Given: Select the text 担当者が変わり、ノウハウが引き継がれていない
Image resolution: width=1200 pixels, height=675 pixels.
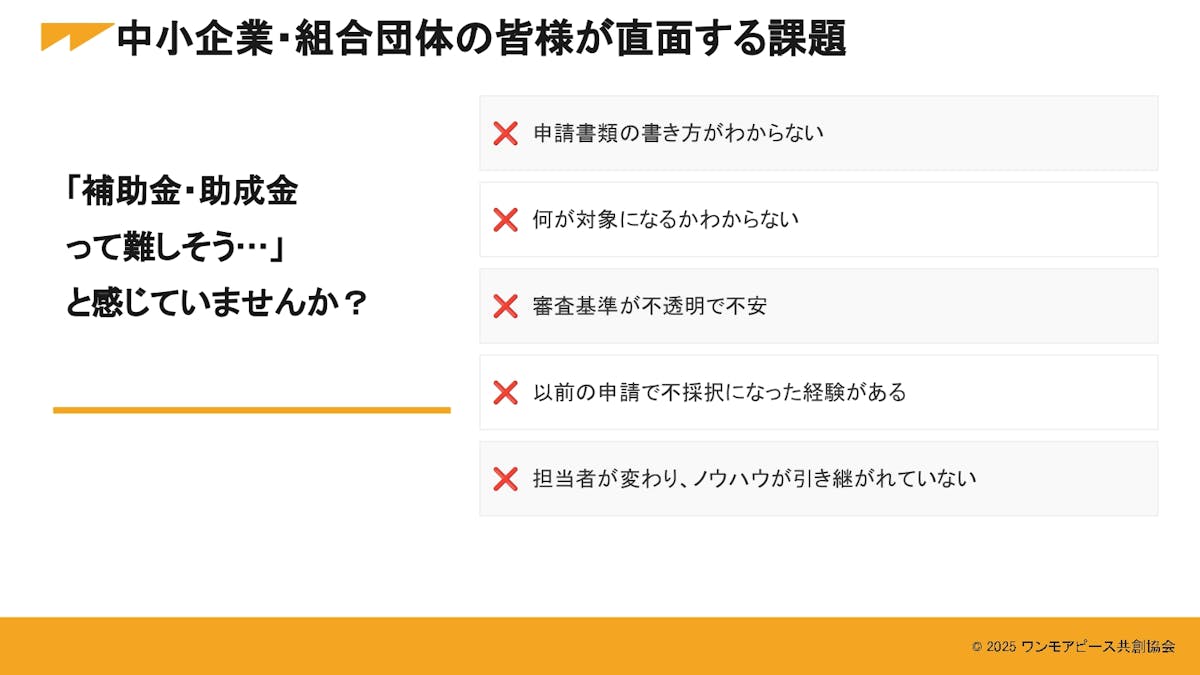Looking at the screenshot, I should [x=754, y=479].
